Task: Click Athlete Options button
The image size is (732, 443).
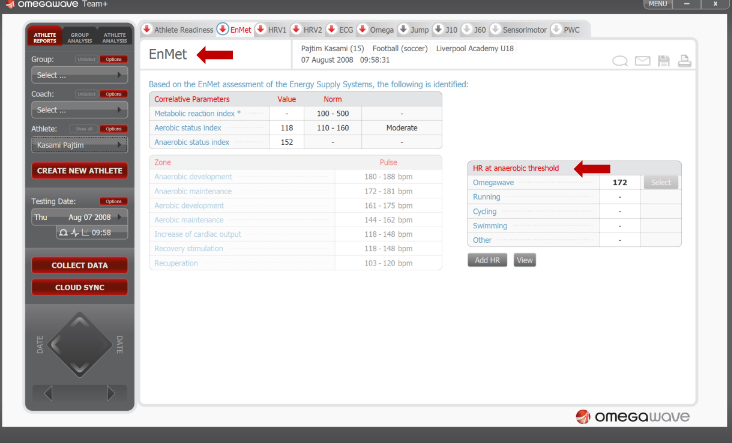Action: point(113,129)
